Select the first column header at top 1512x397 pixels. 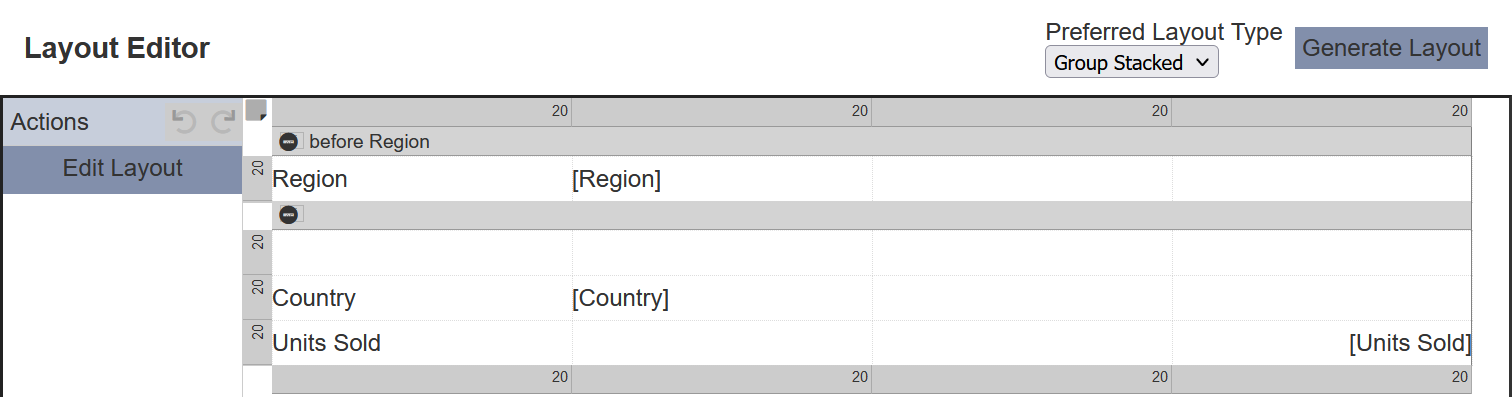[x=421, y=112]
